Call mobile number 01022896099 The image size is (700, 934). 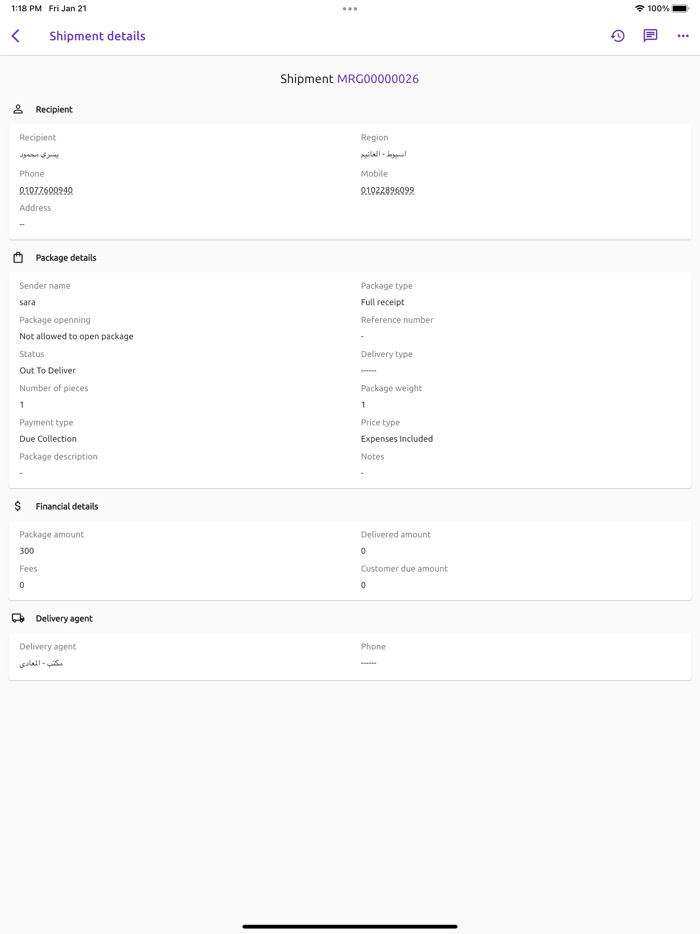(x=387, y=190)
